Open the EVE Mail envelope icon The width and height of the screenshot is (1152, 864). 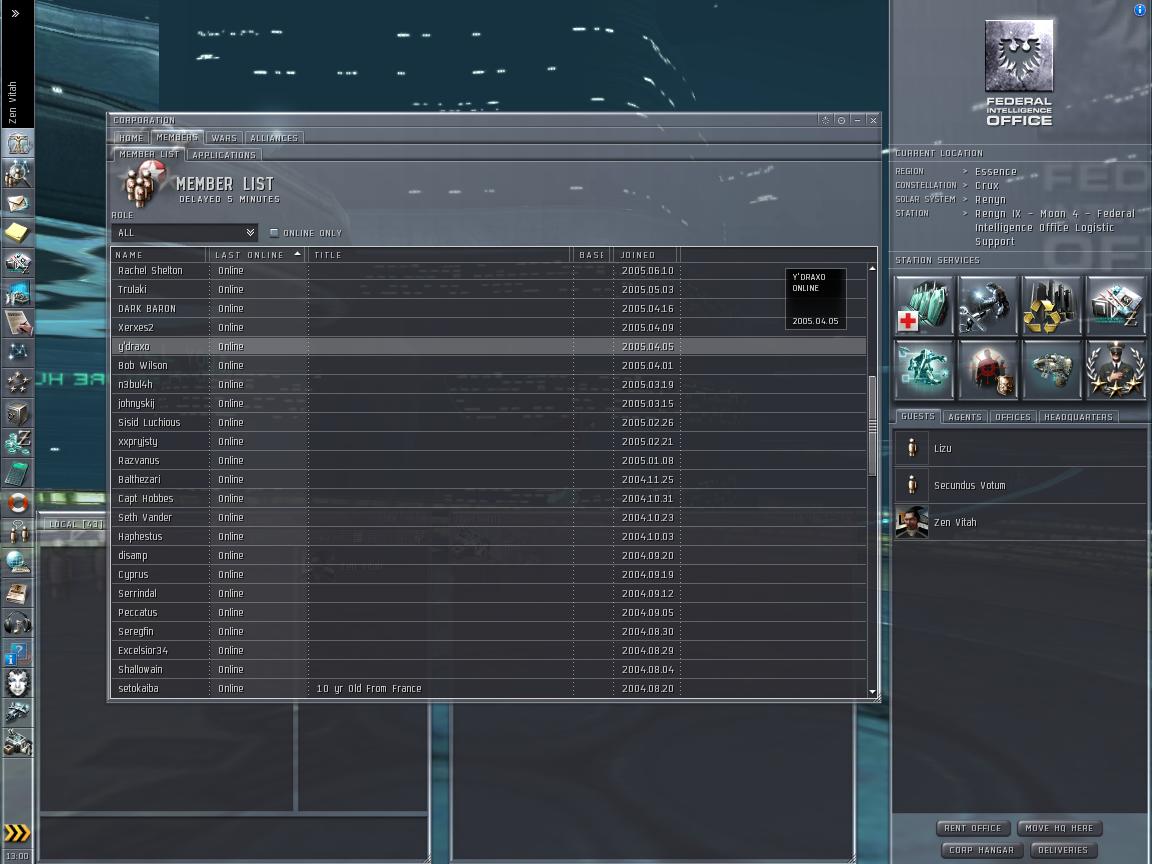(x=18, y=204)
